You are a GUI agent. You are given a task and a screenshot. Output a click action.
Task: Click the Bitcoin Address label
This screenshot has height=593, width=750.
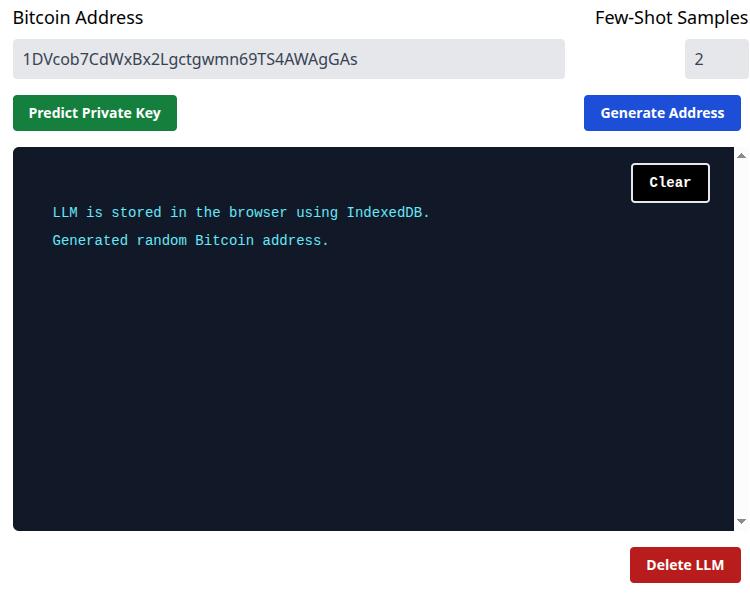pyautogui.click(x=78, y=18)
